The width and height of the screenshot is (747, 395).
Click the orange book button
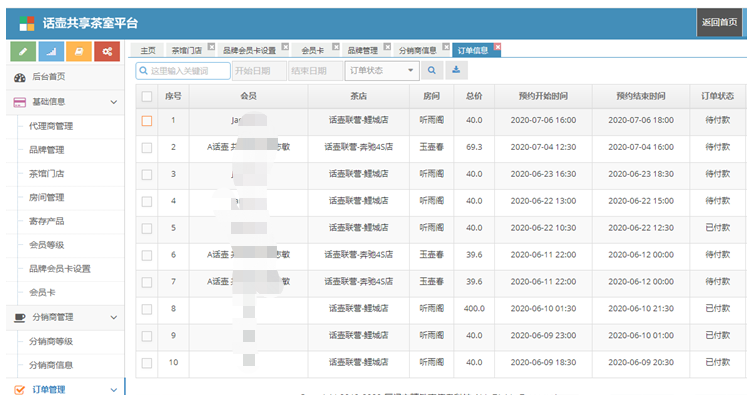coord(79,51)
